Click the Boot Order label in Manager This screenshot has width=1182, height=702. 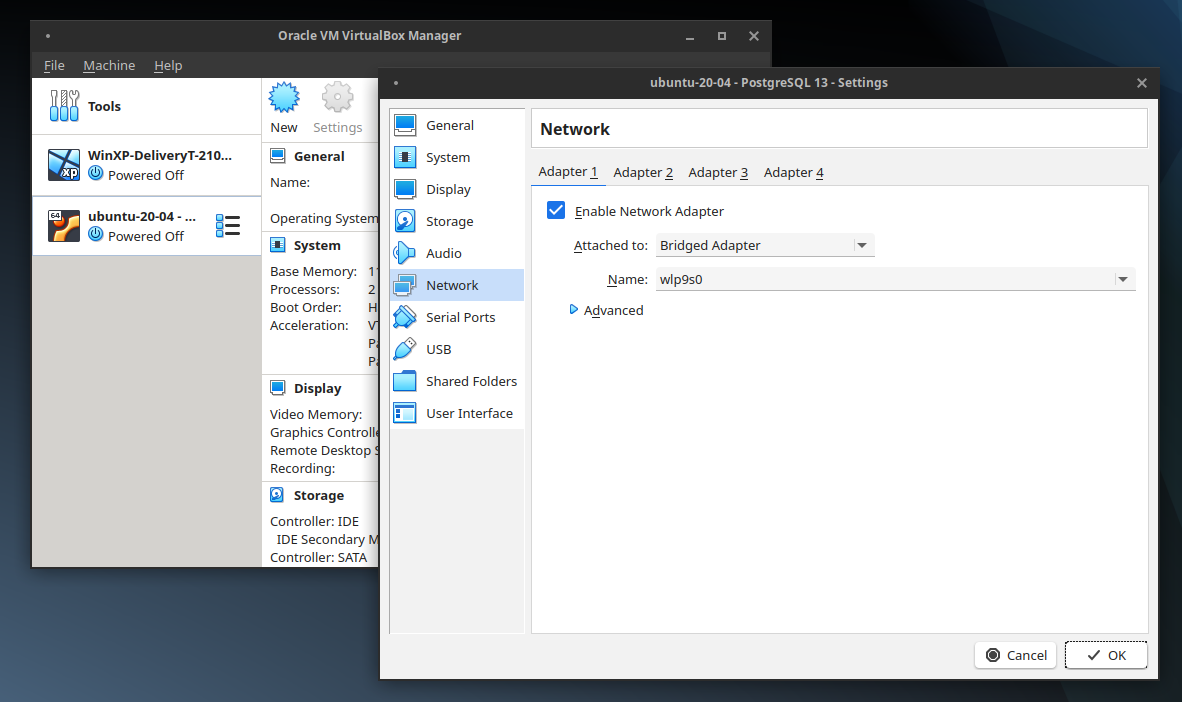[x=305, y=308]
